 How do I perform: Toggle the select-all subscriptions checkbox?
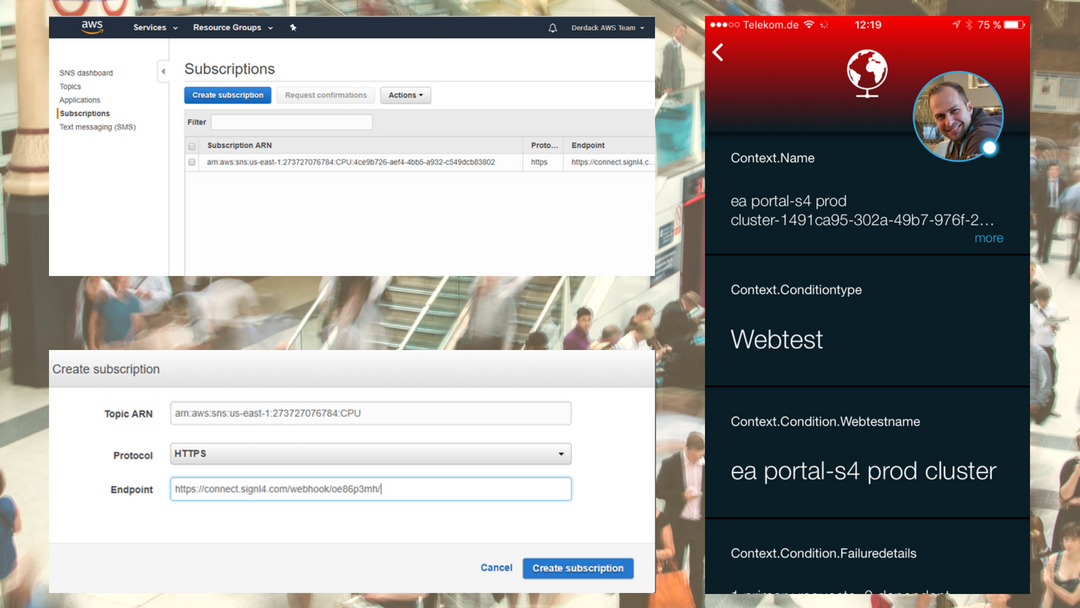click(192, 146)
